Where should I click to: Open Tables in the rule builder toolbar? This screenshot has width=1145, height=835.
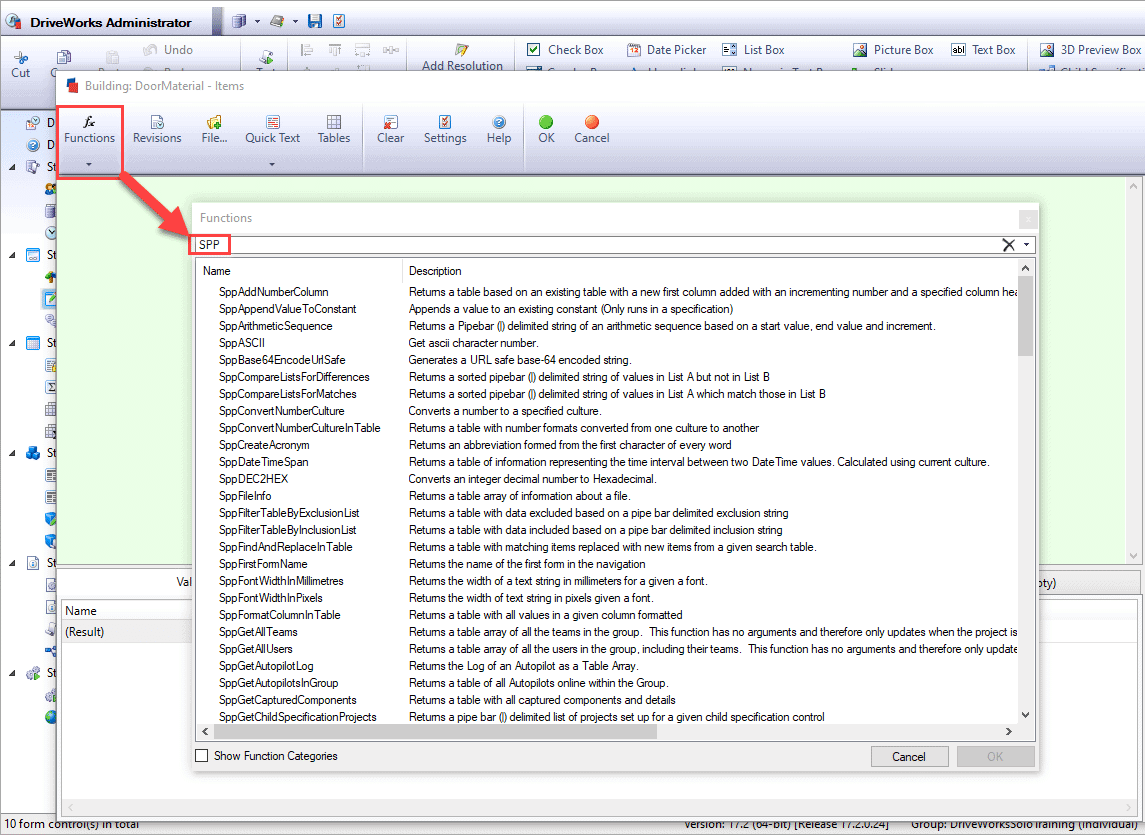pyautogui.click(x=334, y=130)
